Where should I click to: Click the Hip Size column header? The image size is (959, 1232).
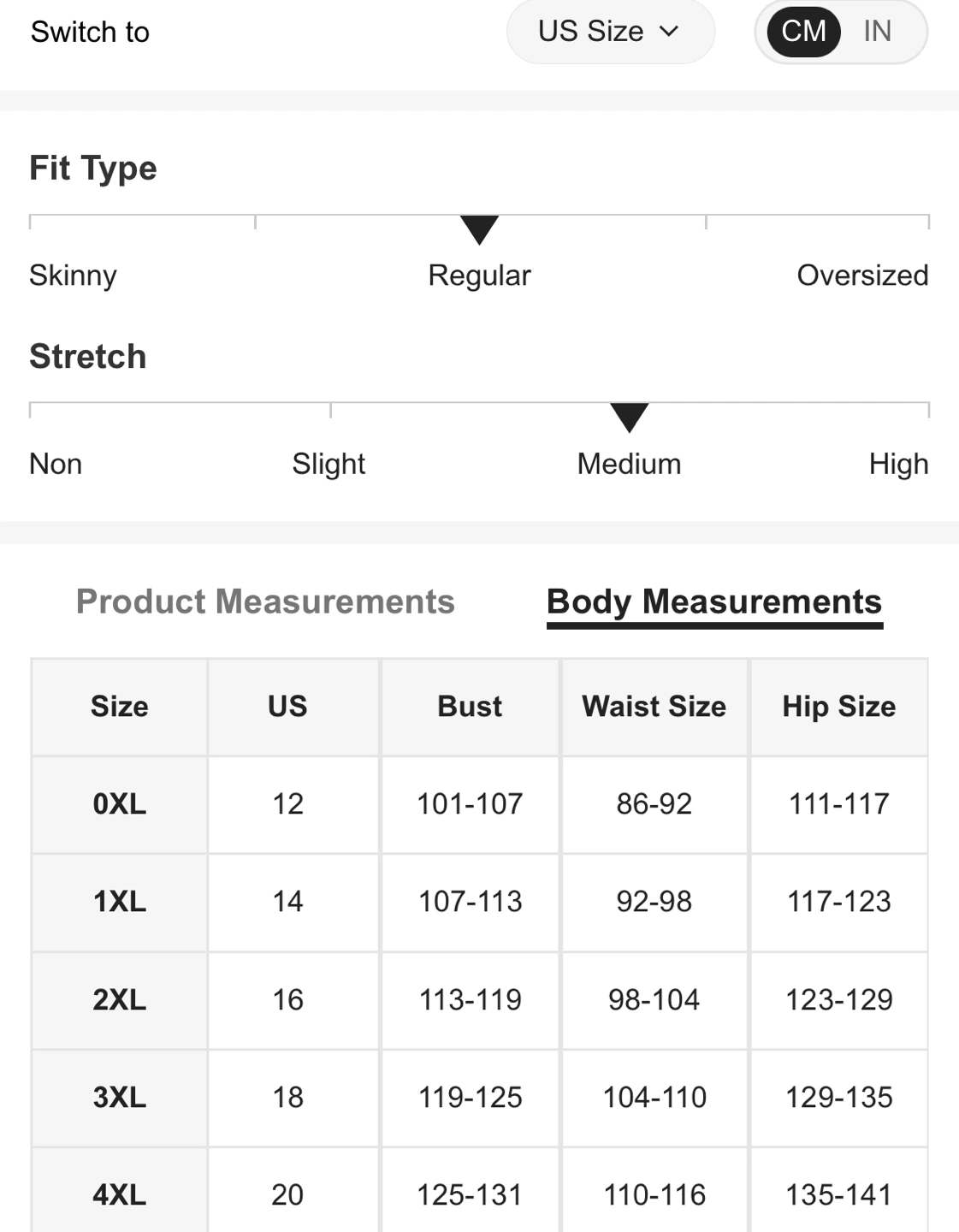tap(839, 707)
